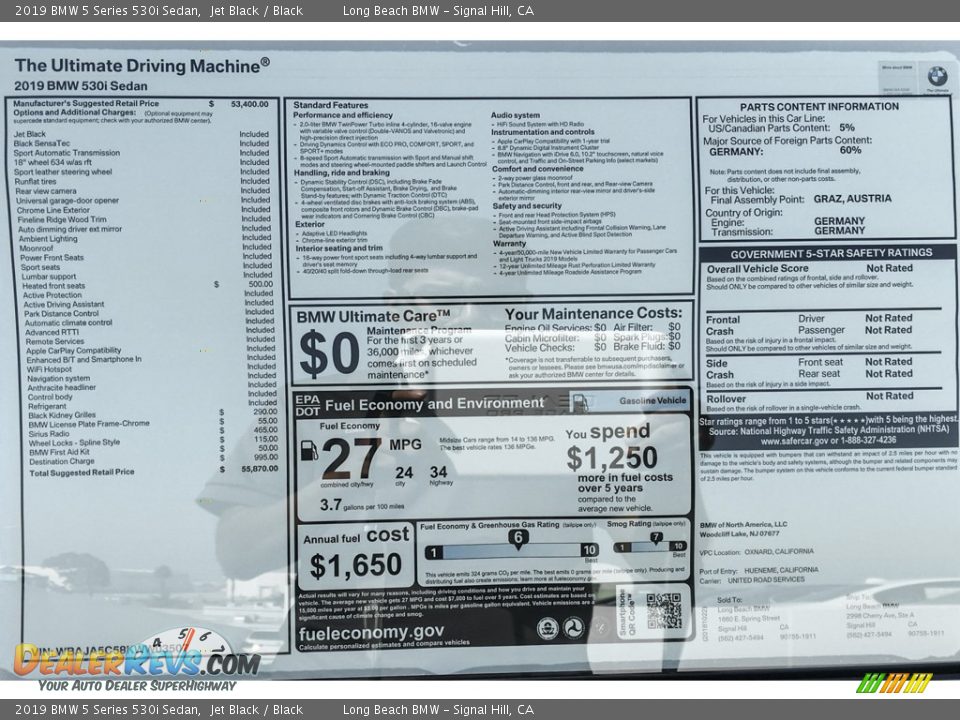Click the Parts Content Information heading
Viewport: 960px width, 720px height.
pos(819,106)
